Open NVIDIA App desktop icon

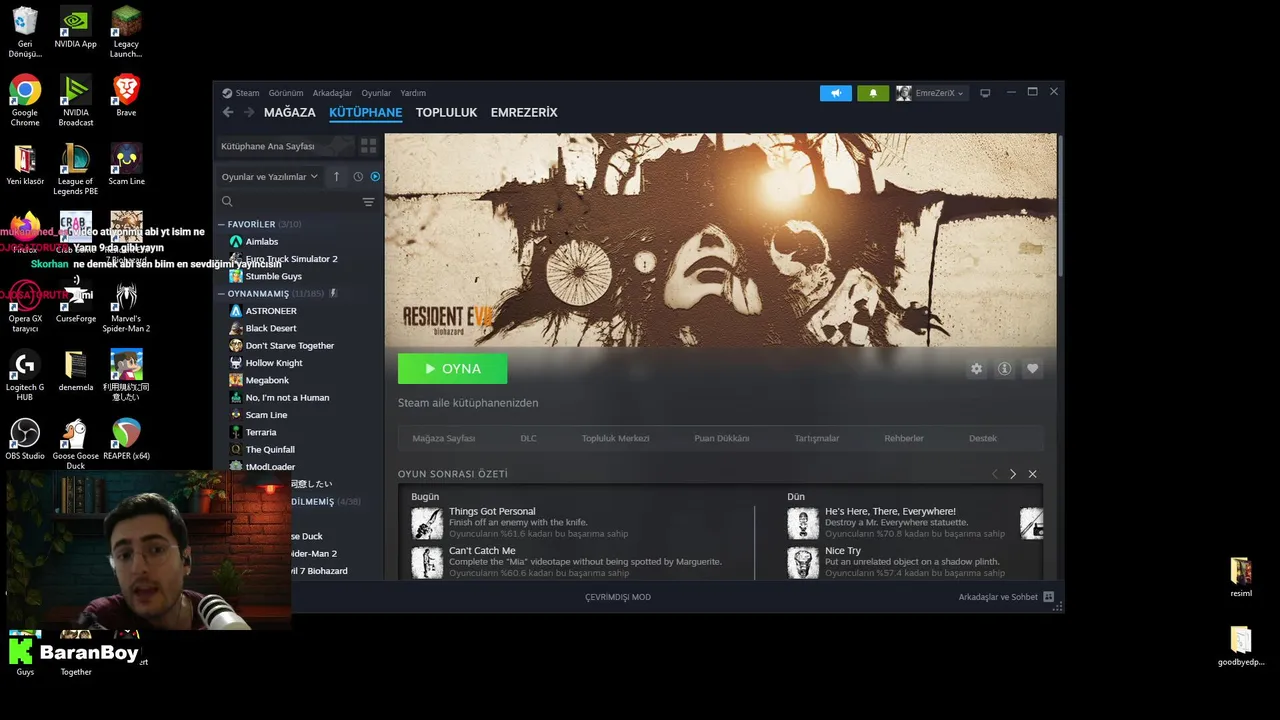point(75,27)
